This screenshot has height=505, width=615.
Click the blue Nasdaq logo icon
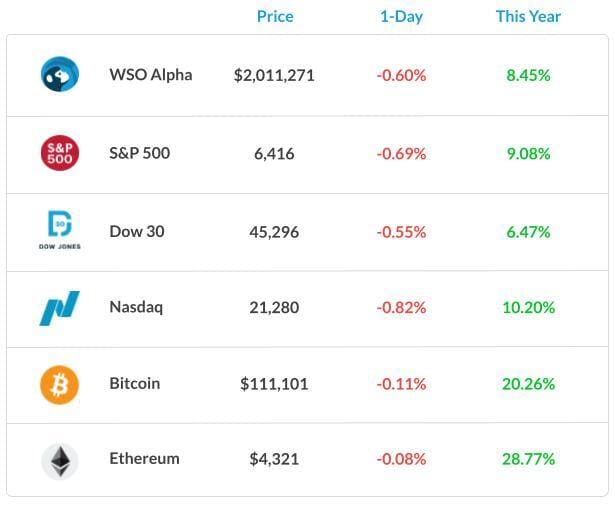click(x=60, y=308)
